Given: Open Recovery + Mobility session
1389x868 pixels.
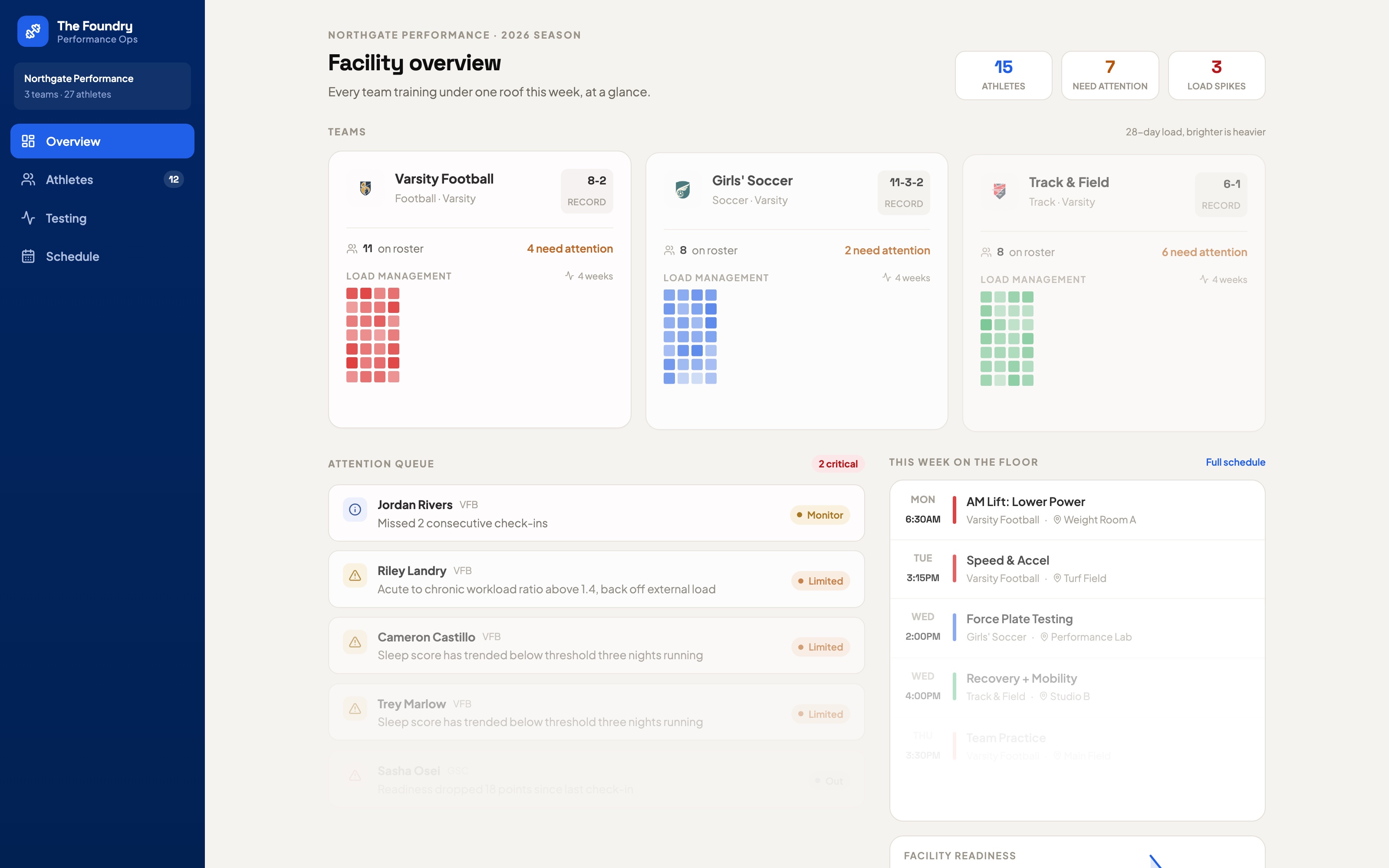Looking at the screenshot, I should (x=1077, y=687).
